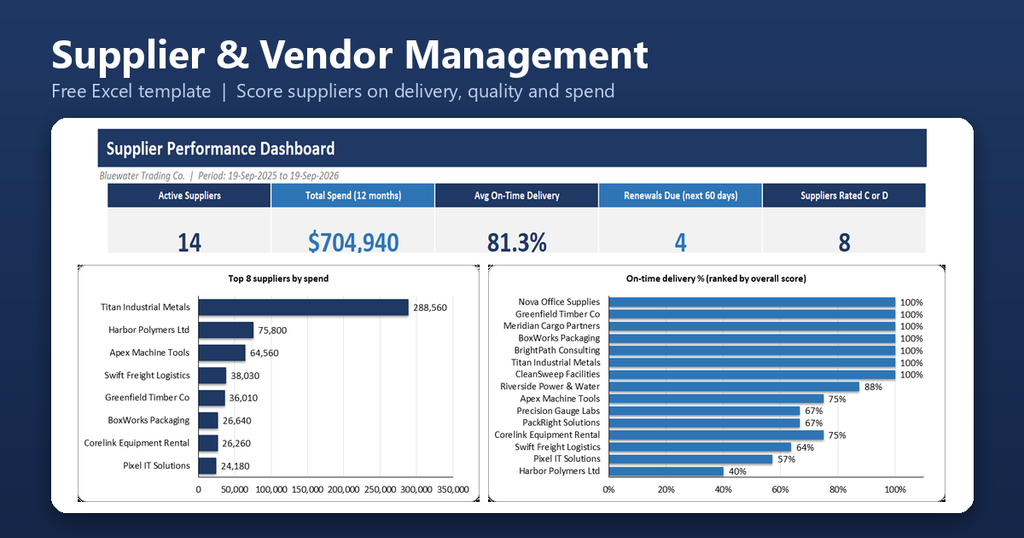Screen dimensions: 1024x538
Task: Click the 36,010 data label
Action: 244,398
